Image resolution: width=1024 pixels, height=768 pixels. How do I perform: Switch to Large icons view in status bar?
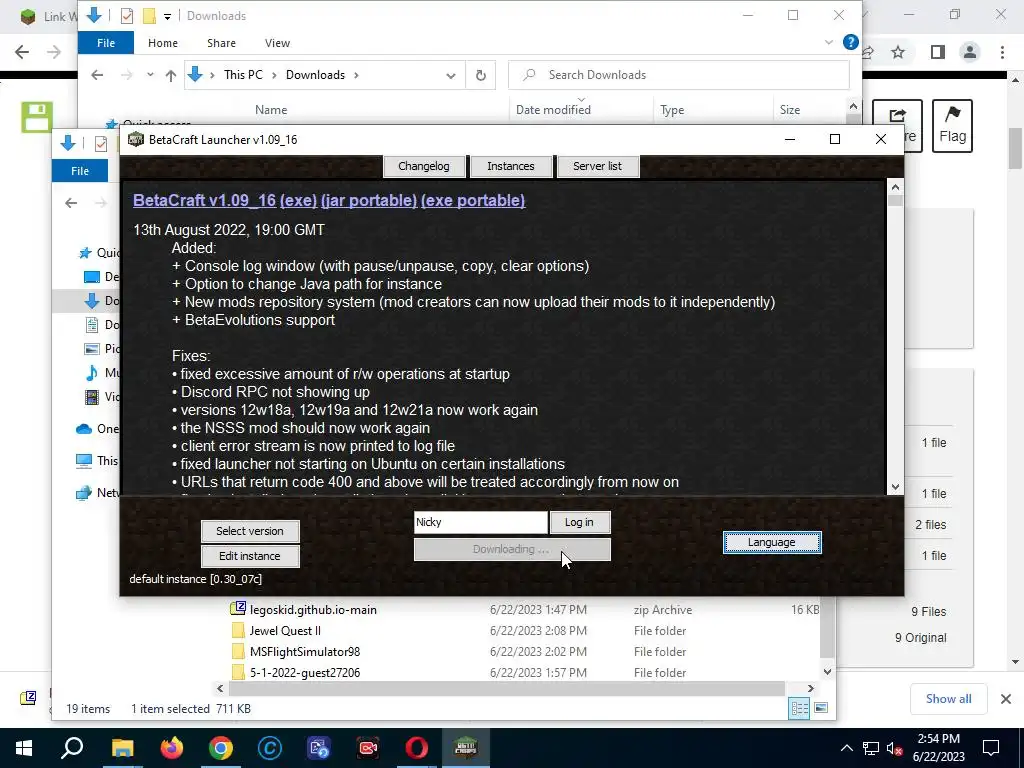click(821, 708)
